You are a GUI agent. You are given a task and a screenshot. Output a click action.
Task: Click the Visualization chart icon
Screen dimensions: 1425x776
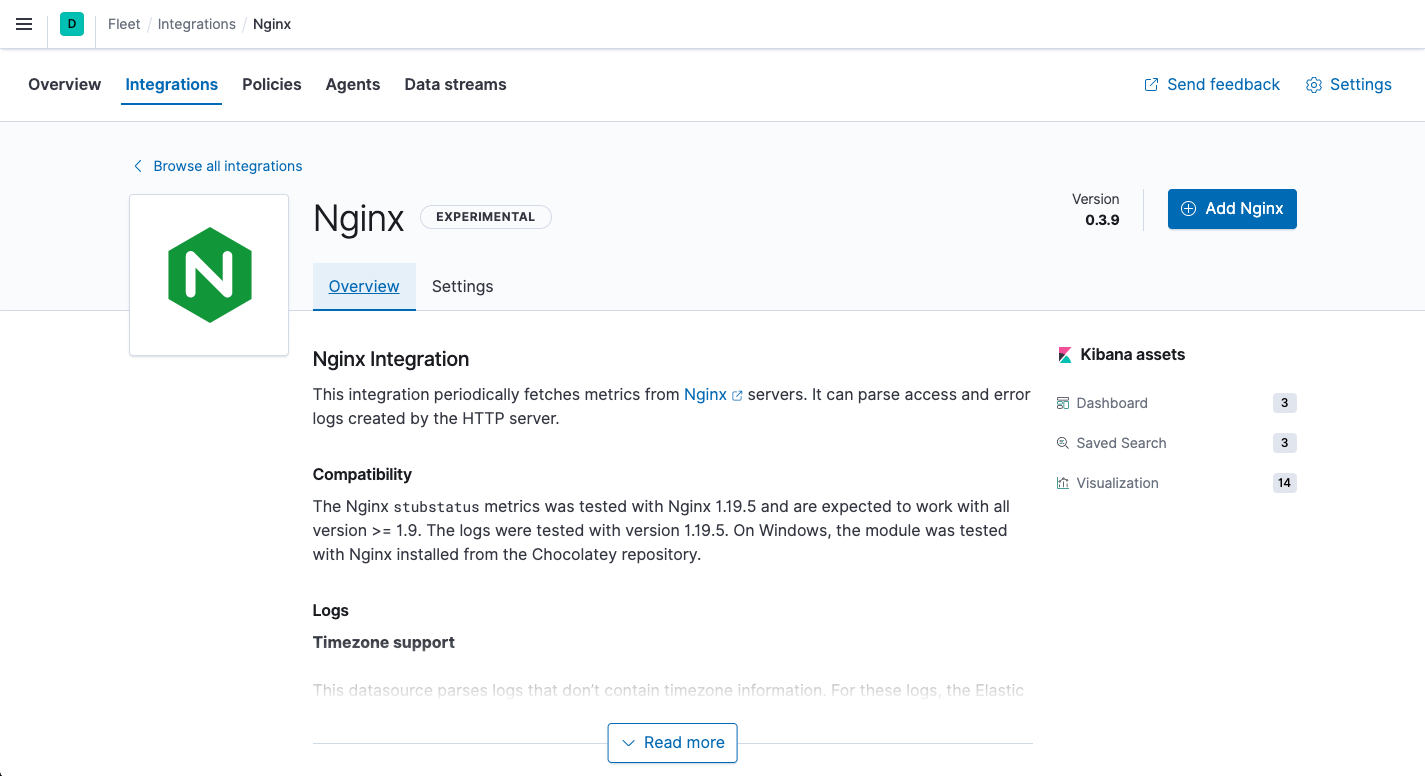pyautogui.click(x=1063, y=483)
